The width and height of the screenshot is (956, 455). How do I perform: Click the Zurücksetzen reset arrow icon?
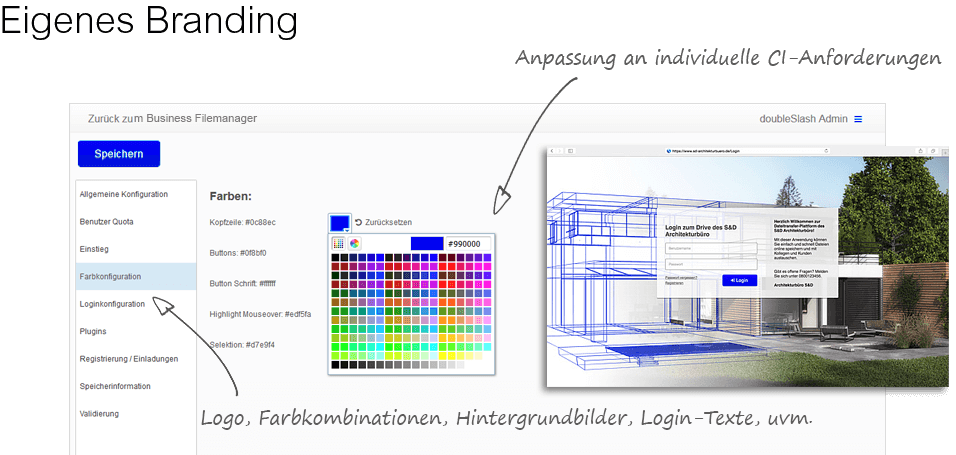[x=358, y=223]
